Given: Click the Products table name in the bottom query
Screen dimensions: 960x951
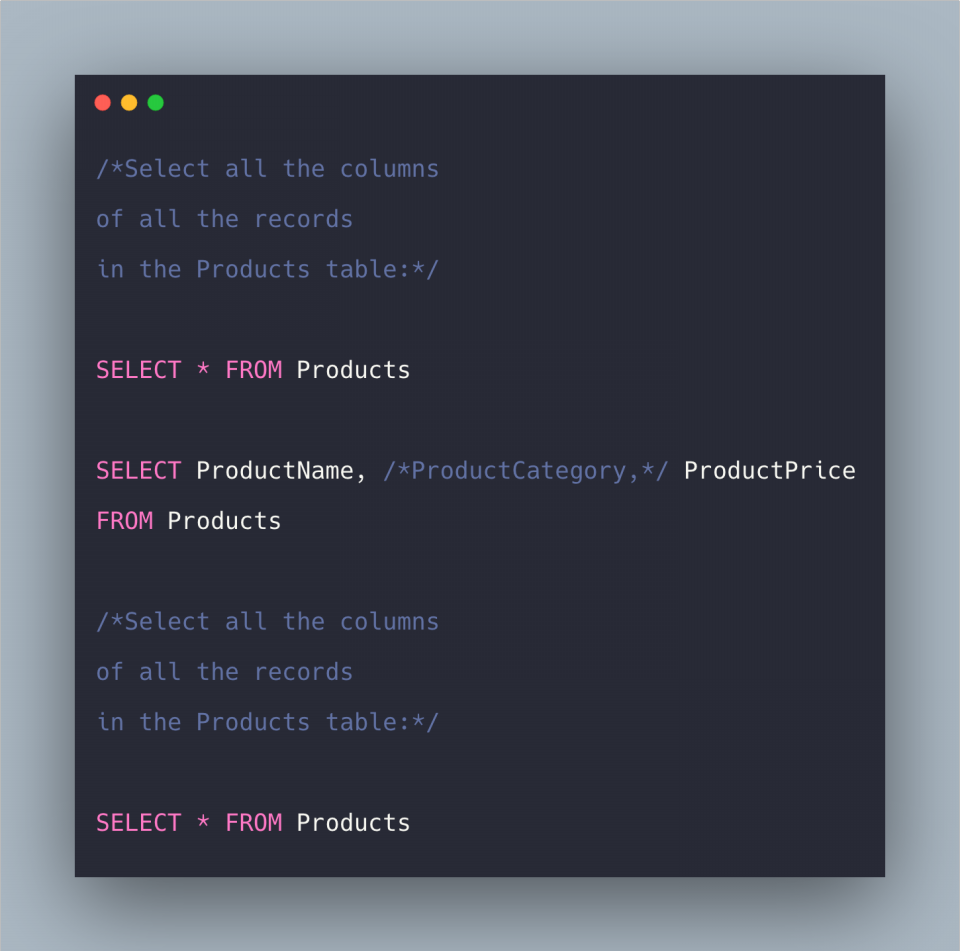Looking at the screenshot, I should pos(353,823).
